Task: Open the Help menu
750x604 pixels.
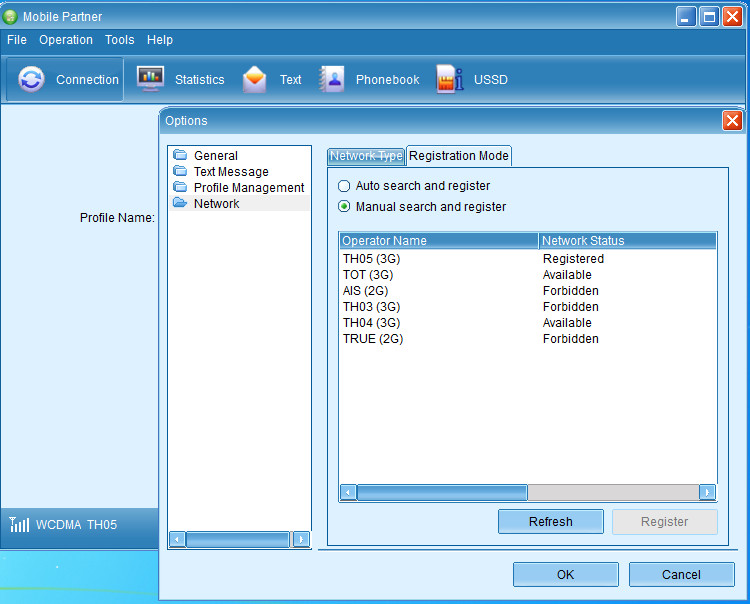Action: tap(160, 40)
